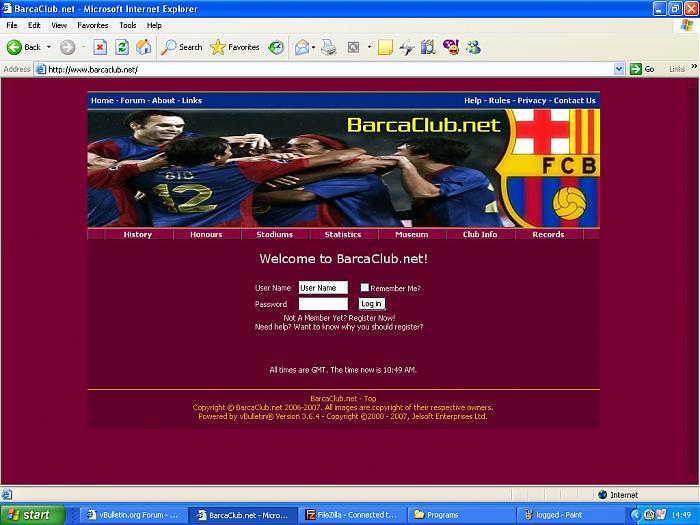This screenshot has height=525, width=700.
Task: Click inside the Password field
Action: pyautogui.click(x=323, y=304)
